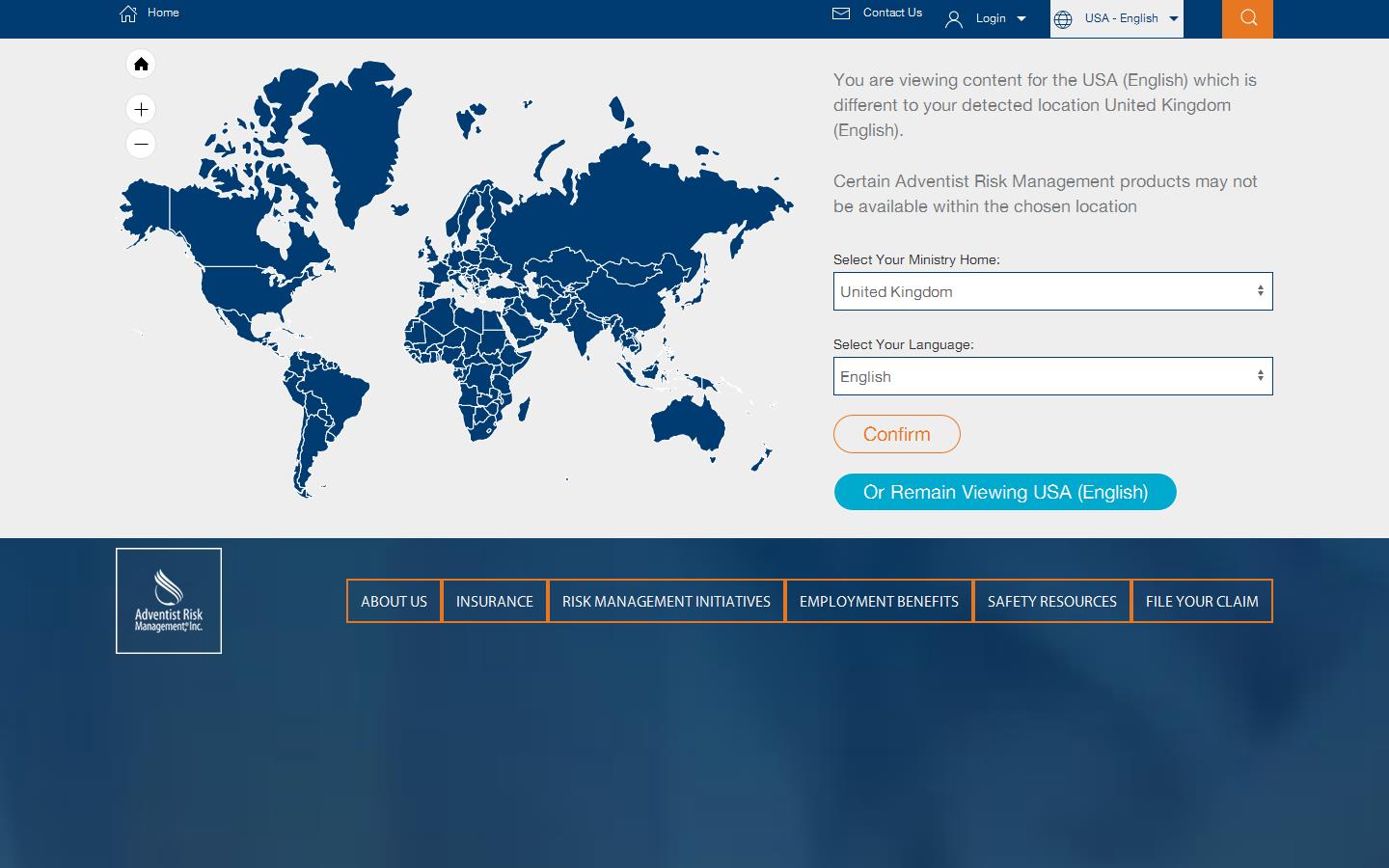Viewport: 1389px width, 868px height.
Task: Zoom out of the map using the minus button
Action: pos(141,144)
